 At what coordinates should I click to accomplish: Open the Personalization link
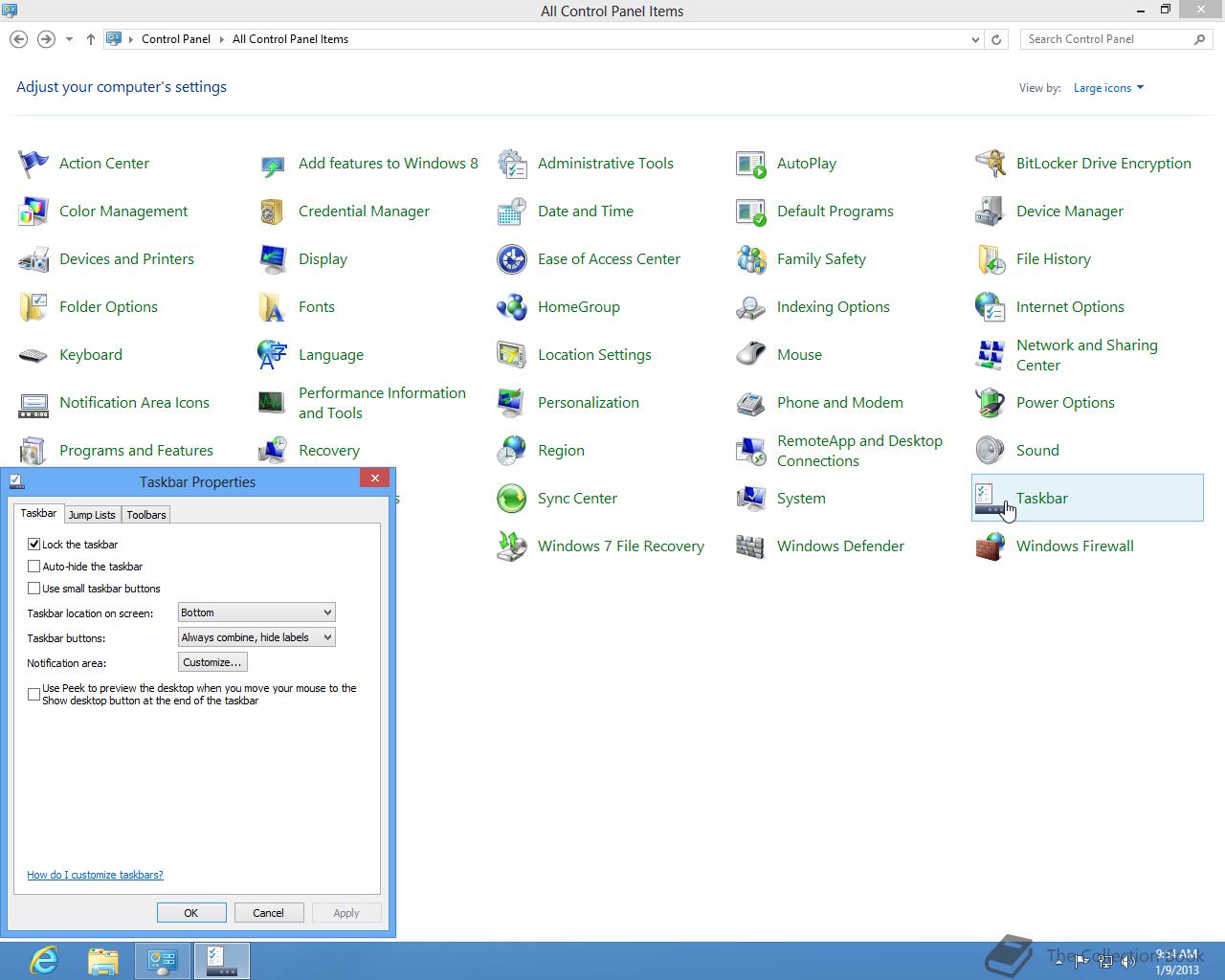tap(589, 403)
